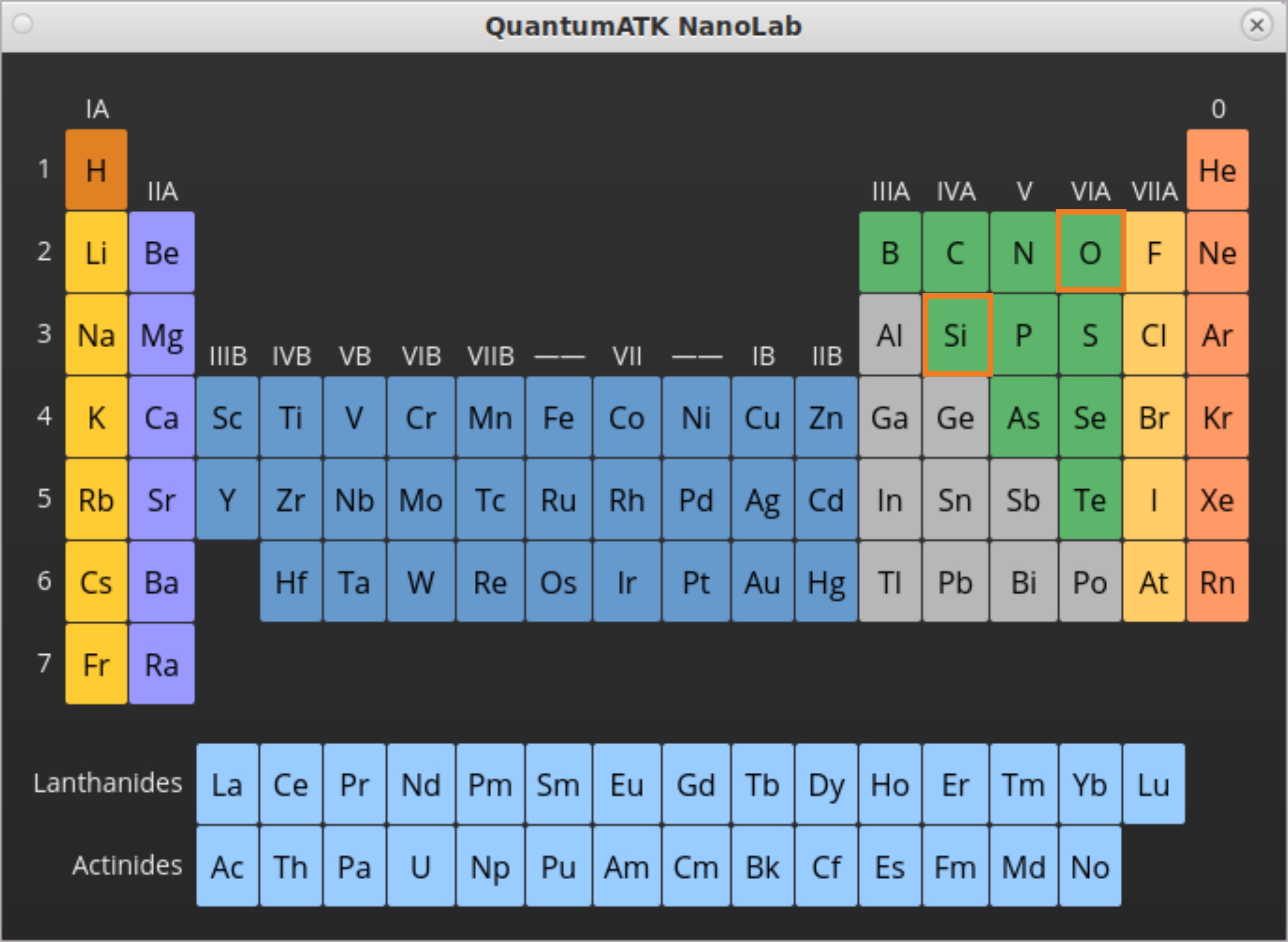
Task: Select Krypton (Kr) element
Action: (x=1217, y=417)
